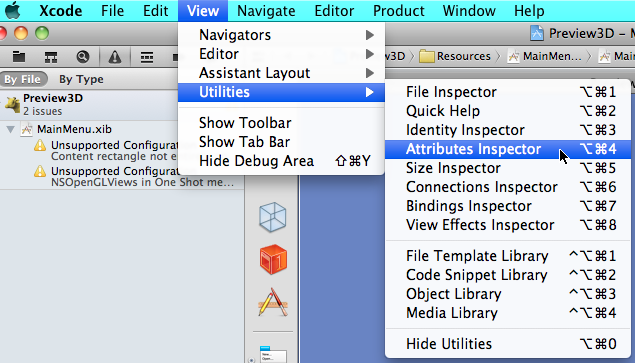The height and width of the screenshot is (363, 635).
Task: Switch issue grouping to By File
Action: (x=23, y=79)
